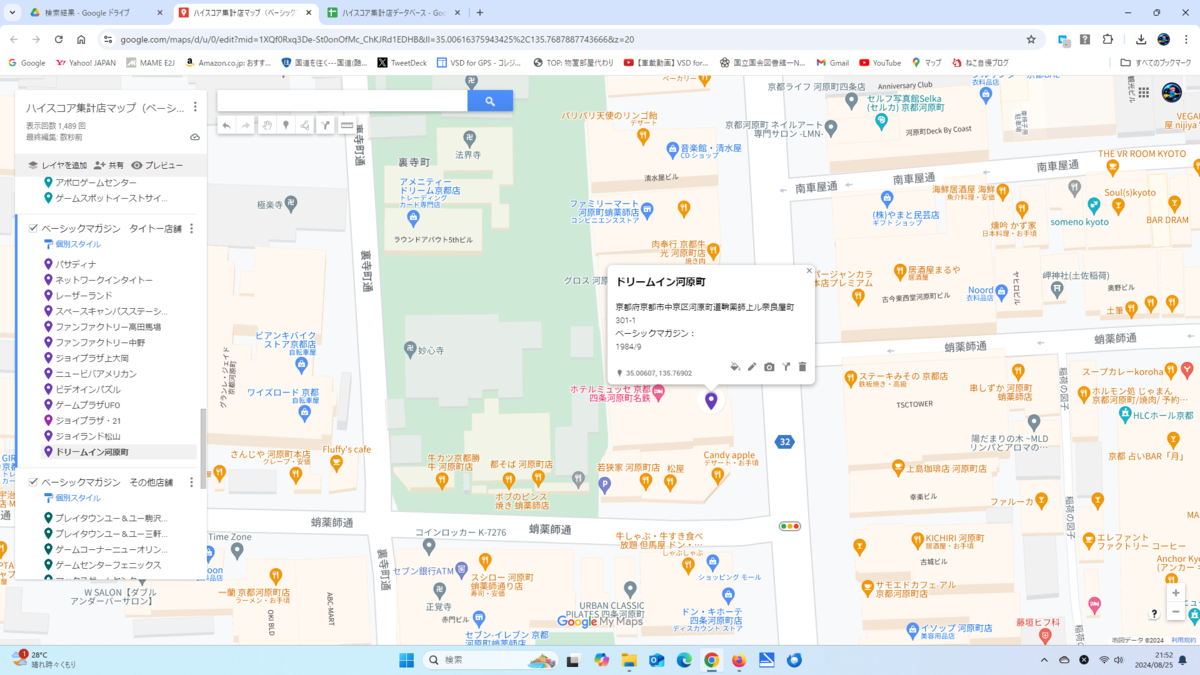Select the measure distance ruler tool
This screenshot has height=675, width=1200.
point(347,125)
